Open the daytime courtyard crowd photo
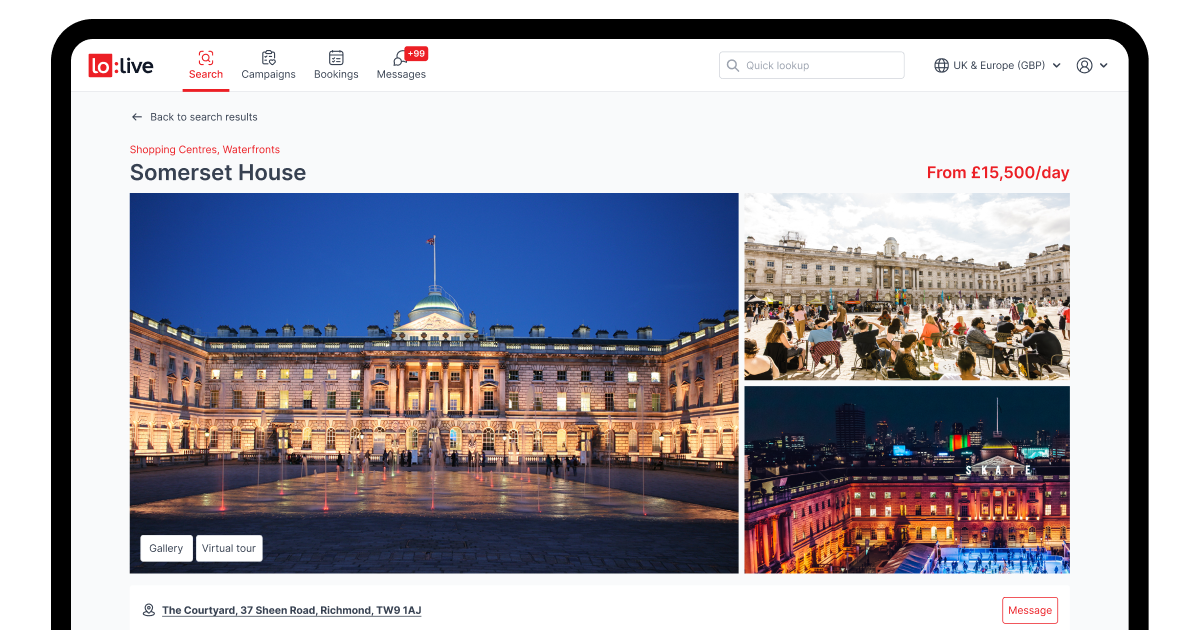Image resolution: width=1200 pixels, height=630 pixels. click(x=907, y=286)
